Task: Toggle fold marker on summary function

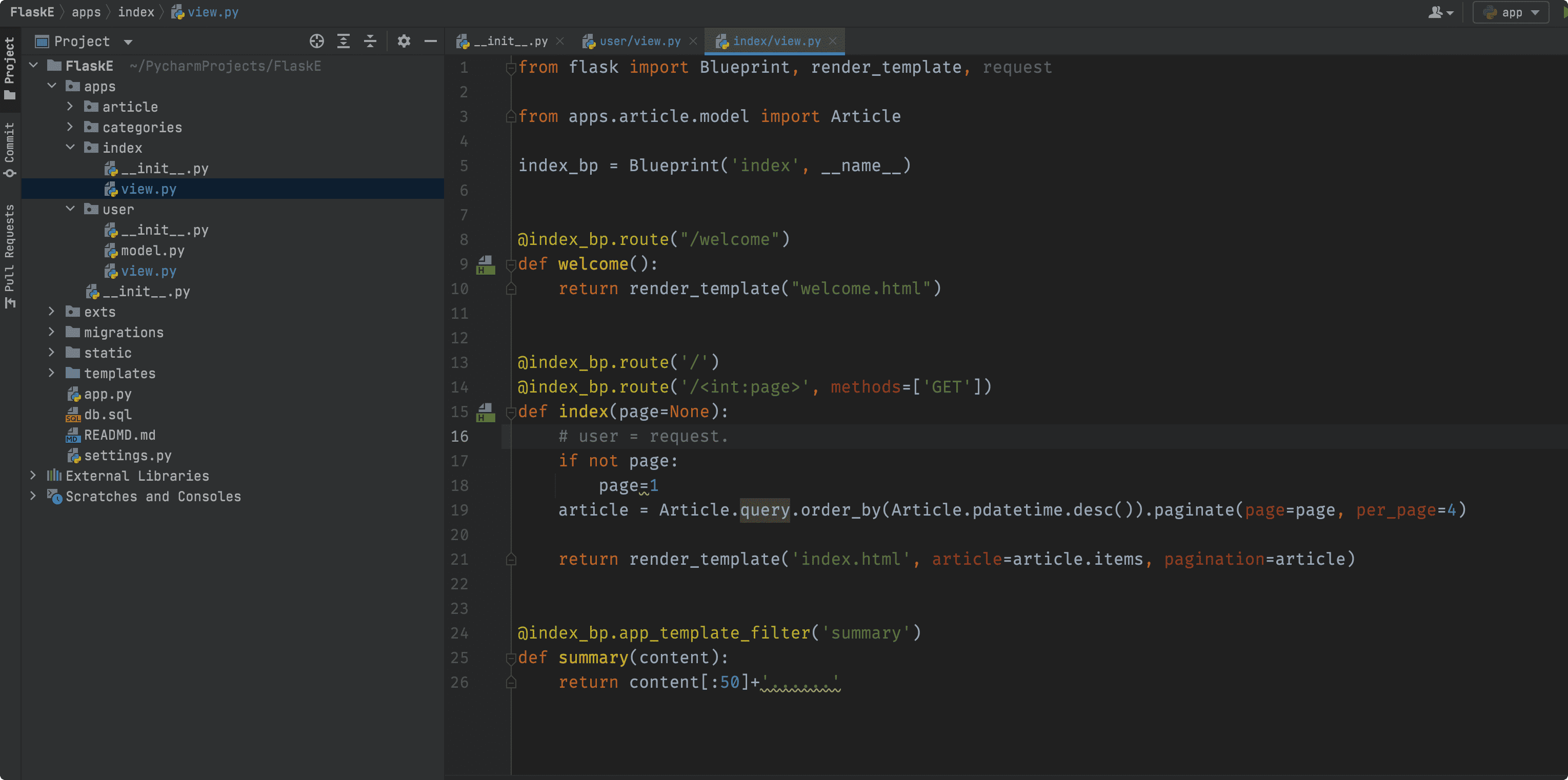Action: coord(511,659)
